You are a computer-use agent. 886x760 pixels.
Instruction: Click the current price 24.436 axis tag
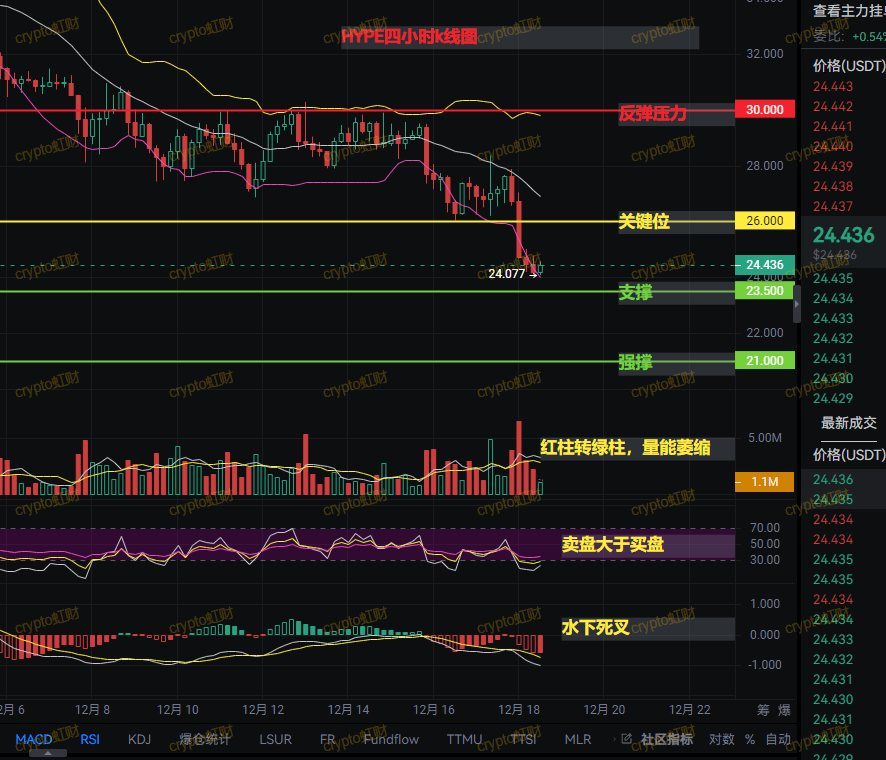(765, 264)
